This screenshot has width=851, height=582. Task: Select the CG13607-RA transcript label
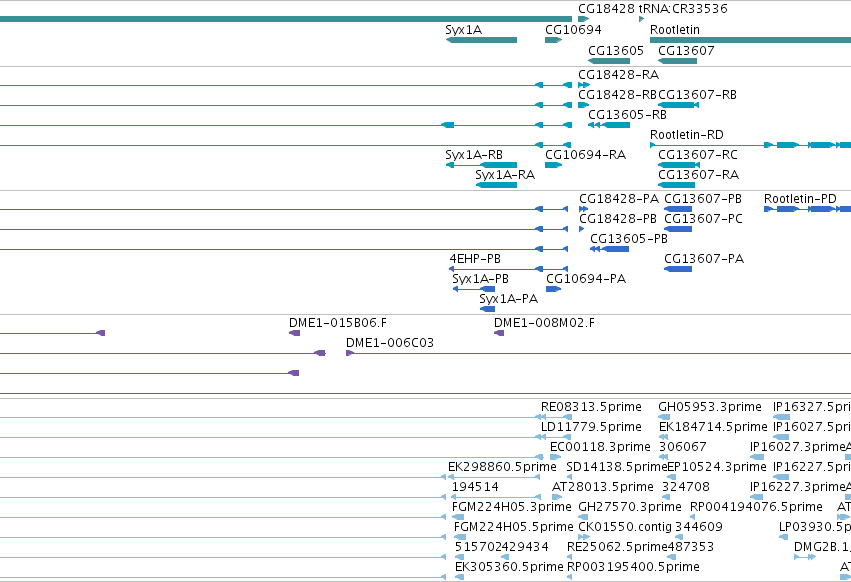698,175
